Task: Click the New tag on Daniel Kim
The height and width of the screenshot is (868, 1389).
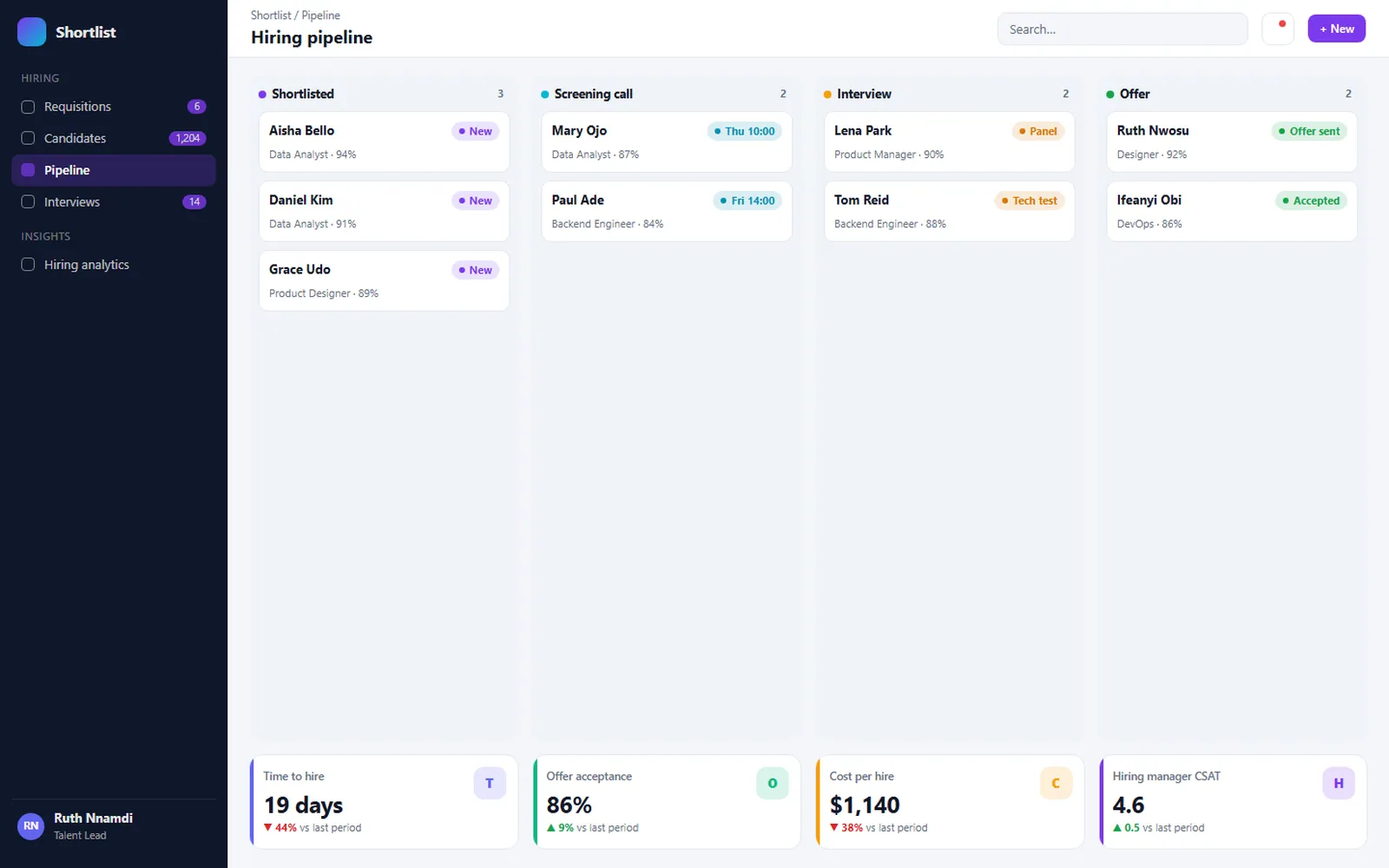Action: click(x=475, y=201)
